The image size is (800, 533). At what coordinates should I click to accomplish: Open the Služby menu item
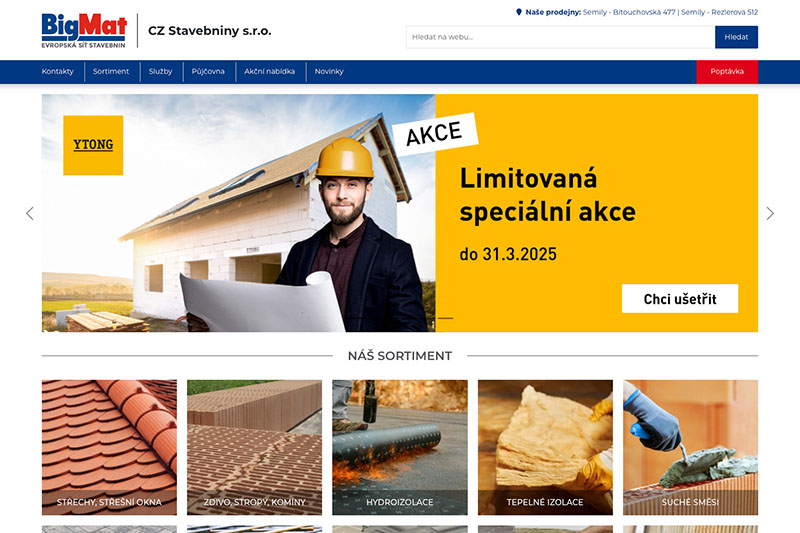click(x=160, y=71)
